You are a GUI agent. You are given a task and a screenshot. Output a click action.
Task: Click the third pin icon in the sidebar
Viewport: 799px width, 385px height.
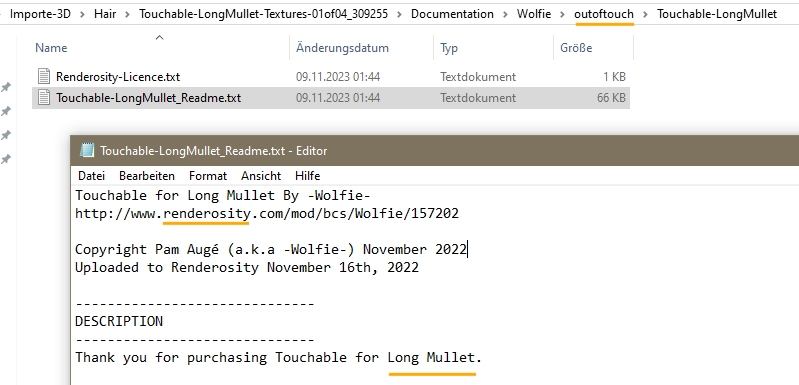point(6,135)
